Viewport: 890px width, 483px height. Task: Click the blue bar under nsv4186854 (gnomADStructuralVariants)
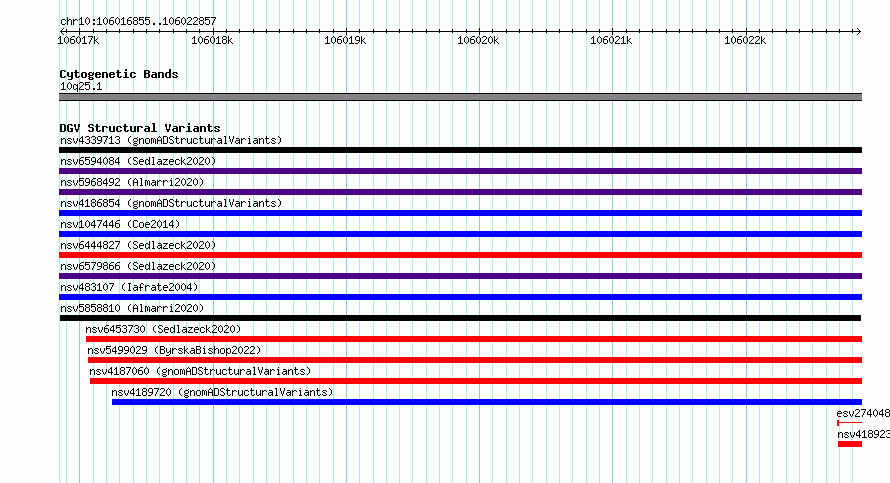coord(460,213)
